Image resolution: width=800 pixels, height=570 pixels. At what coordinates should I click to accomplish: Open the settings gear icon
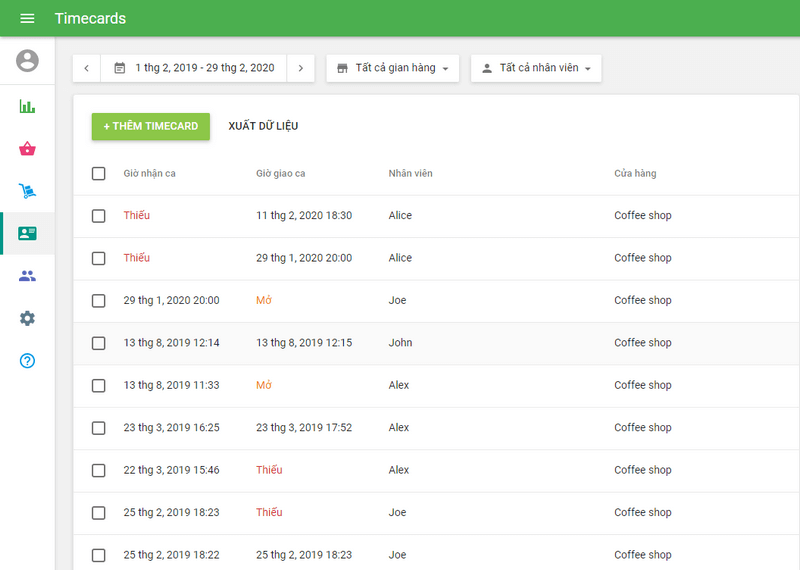pyautogui.click(x=27, y=318)
